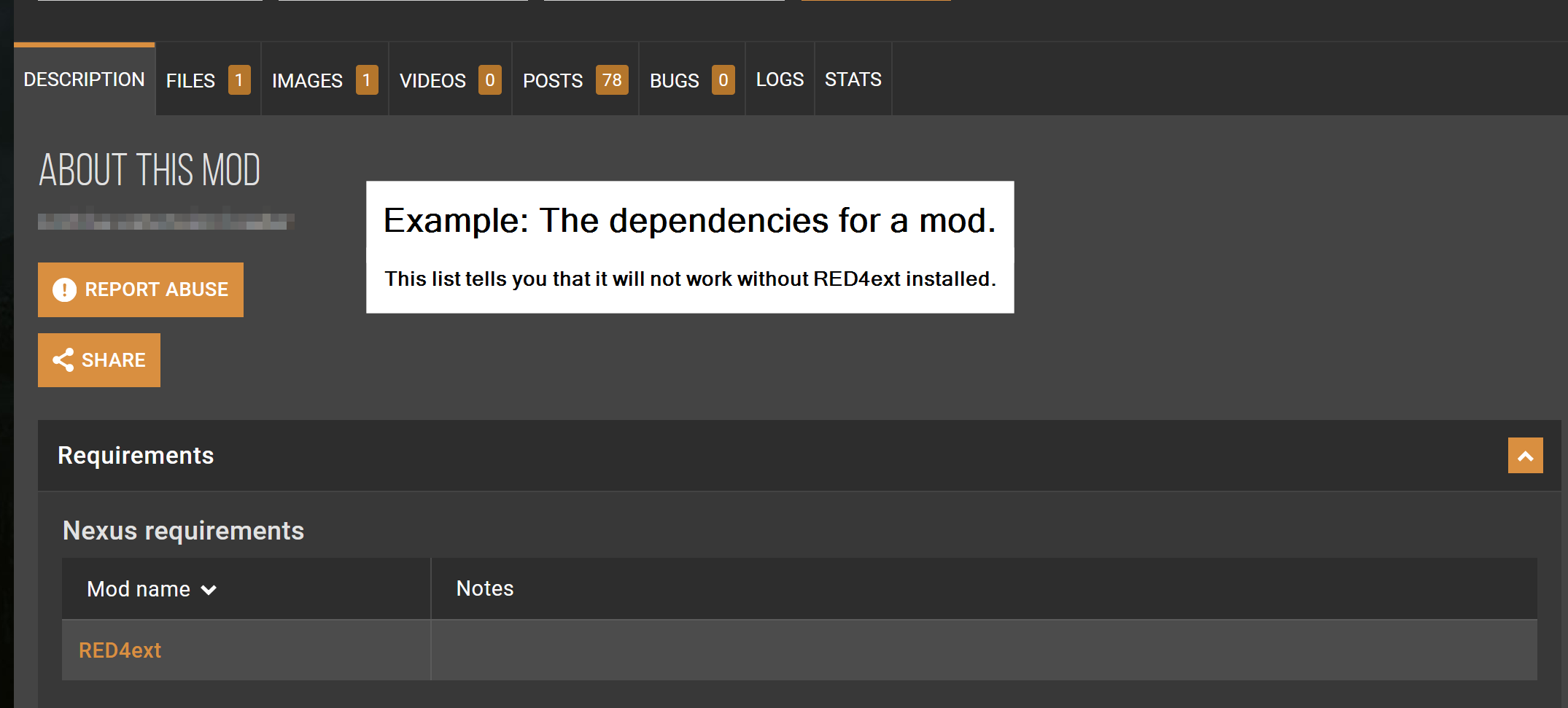Click the Notes column header

point(485,588)
